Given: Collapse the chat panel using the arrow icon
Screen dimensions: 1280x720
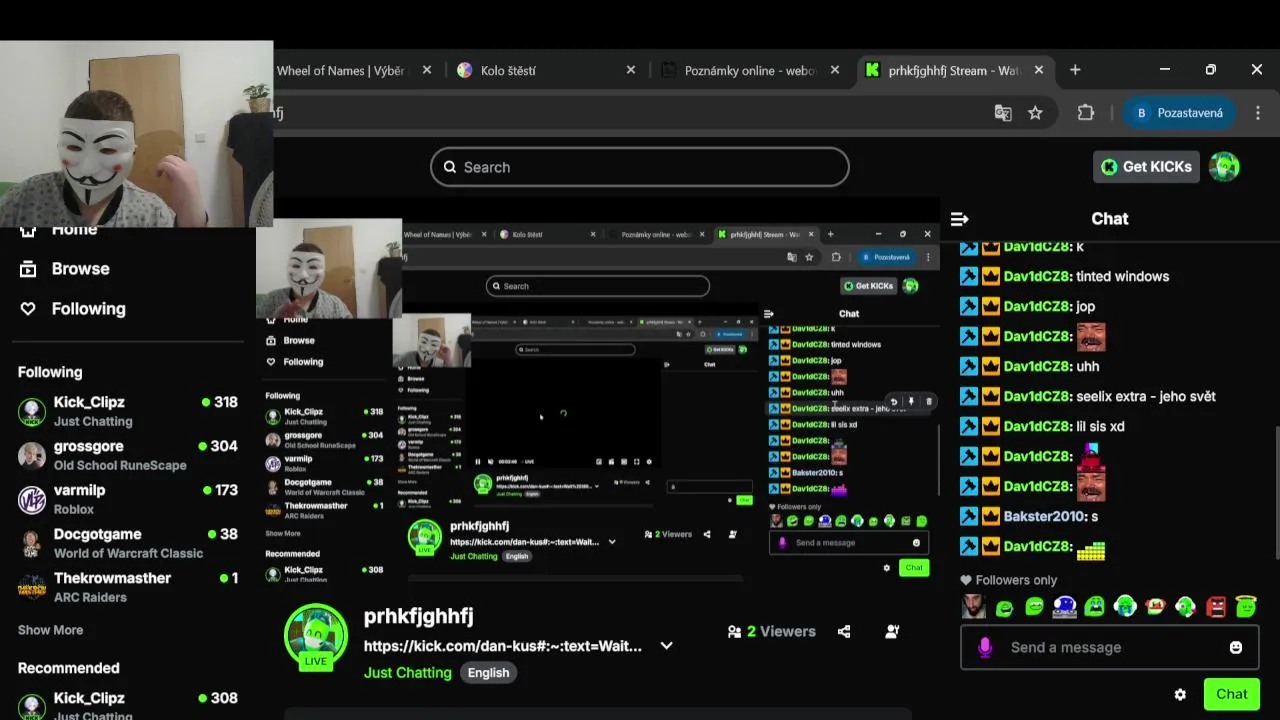Looking at the screenshot, I should 959,219.
